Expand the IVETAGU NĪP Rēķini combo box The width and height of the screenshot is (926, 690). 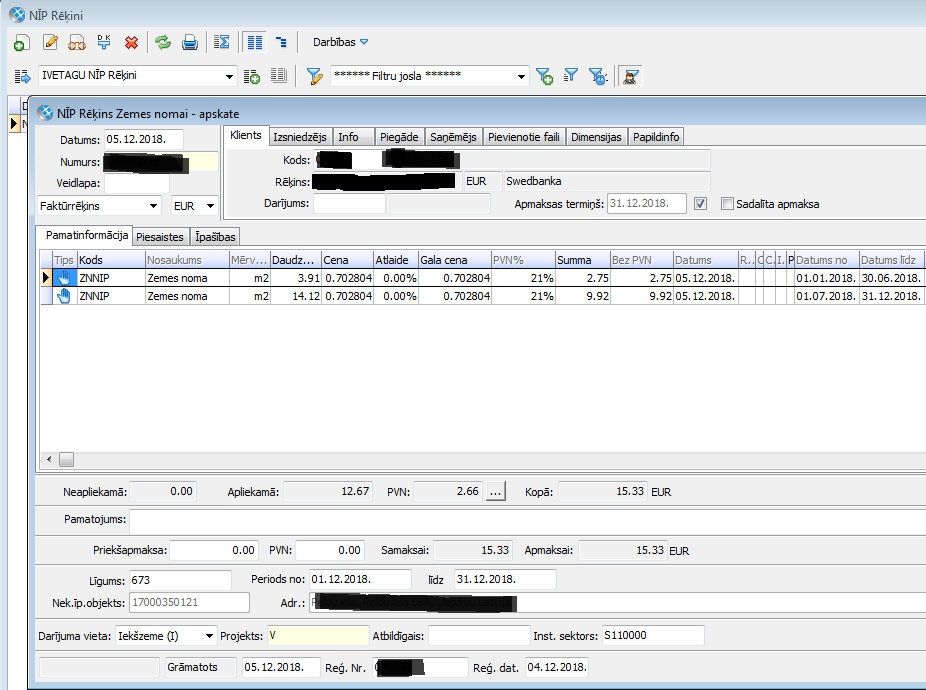pyautogui.click(x=229, y=76)
